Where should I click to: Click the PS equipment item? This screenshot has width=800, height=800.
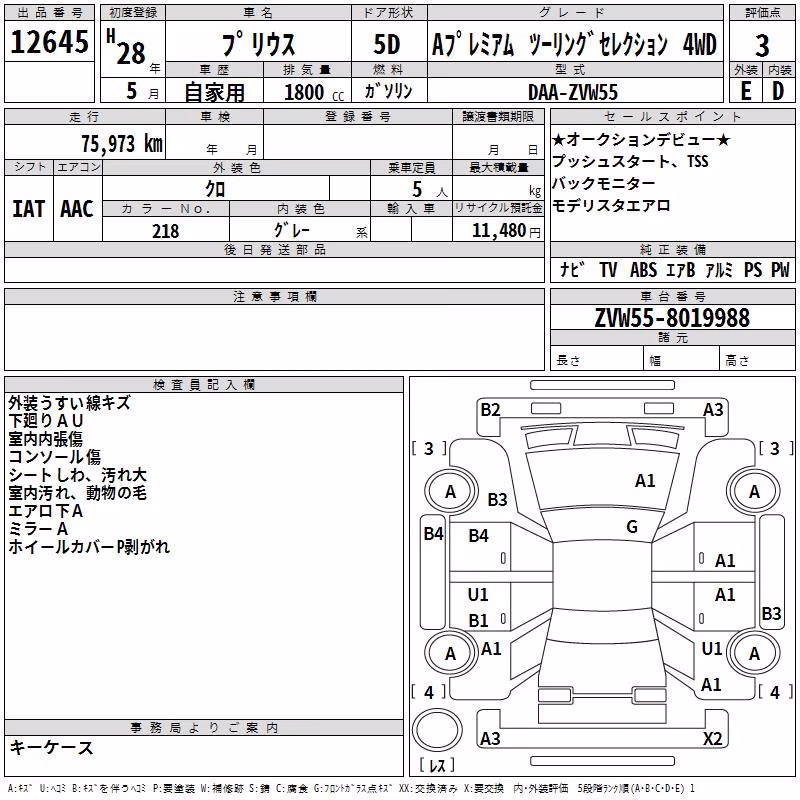(x=753, y=269)
